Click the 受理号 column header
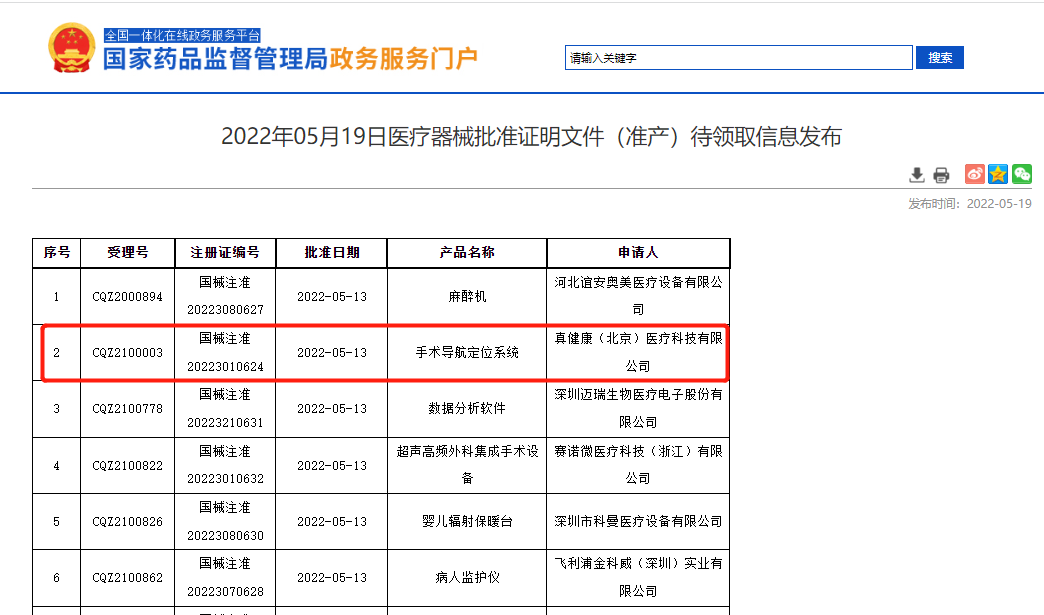 pyautogui.click(x=128, y=253)
